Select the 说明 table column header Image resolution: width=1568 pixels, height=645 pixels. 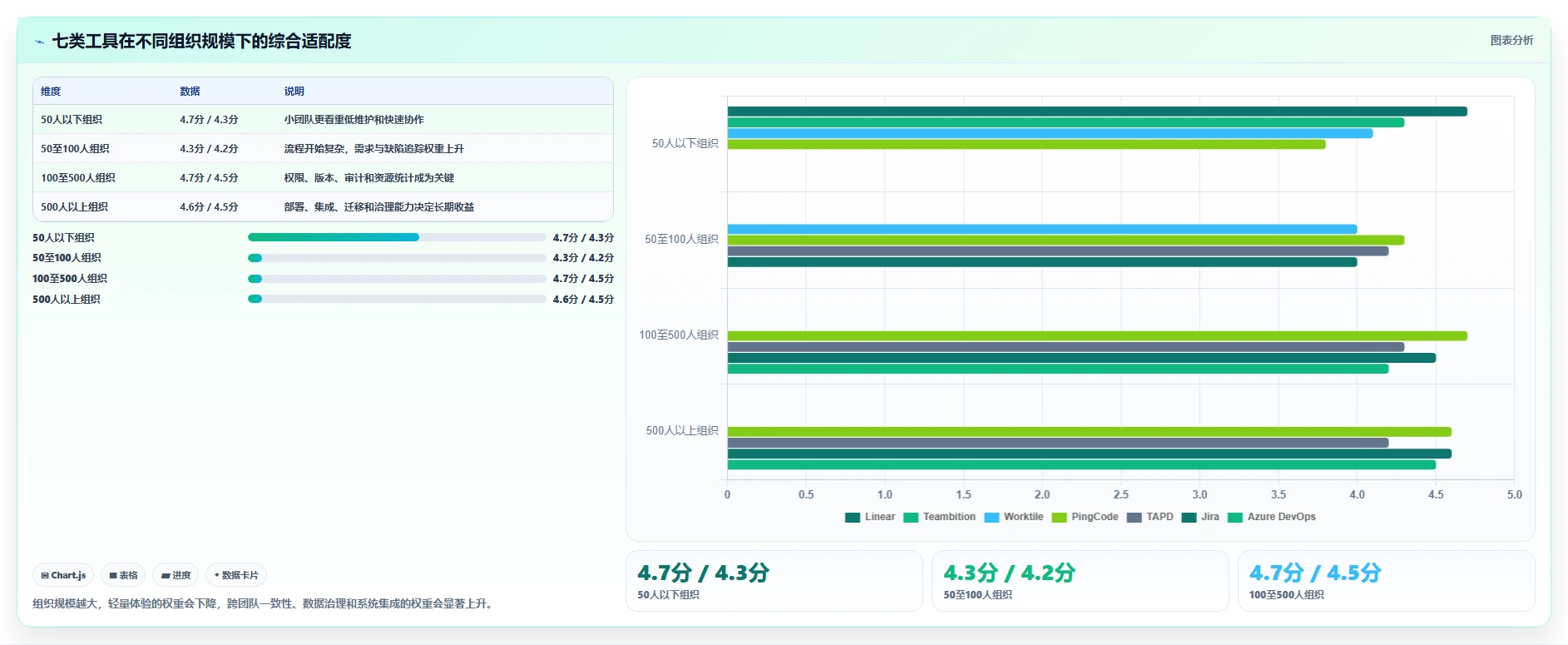pos(294,92)
